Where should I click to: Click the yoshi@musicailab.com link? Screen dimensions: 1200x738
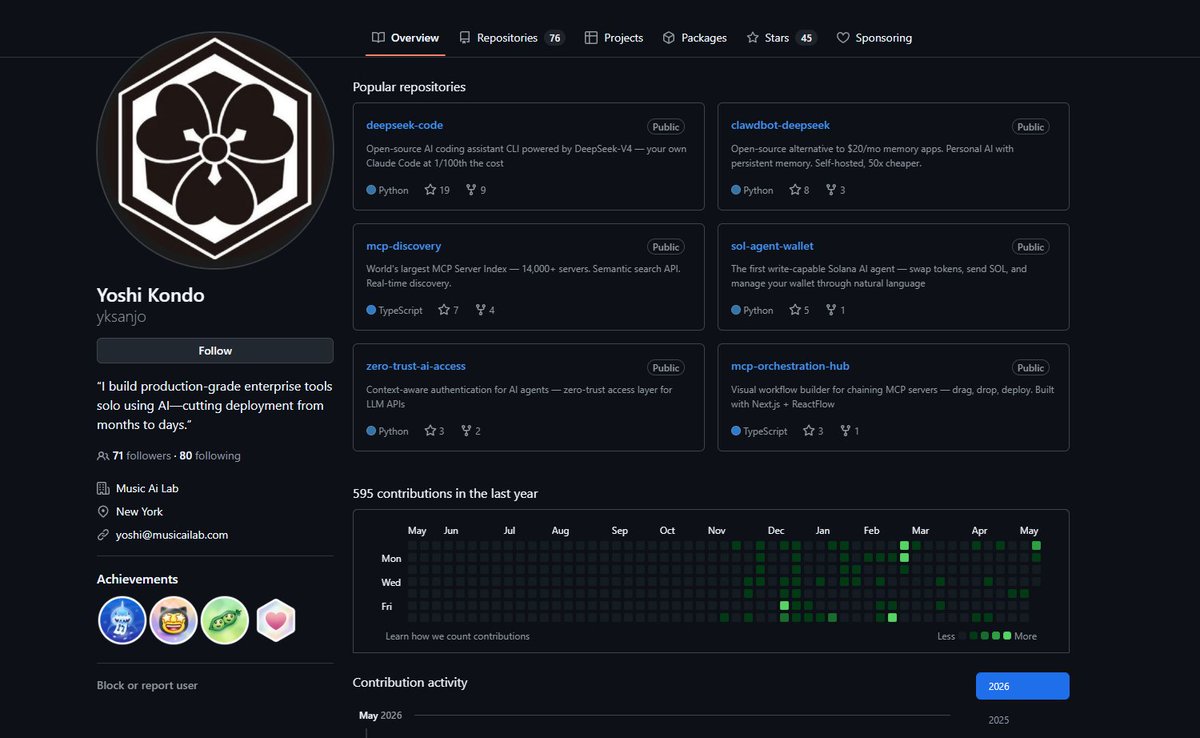(172, 535)
